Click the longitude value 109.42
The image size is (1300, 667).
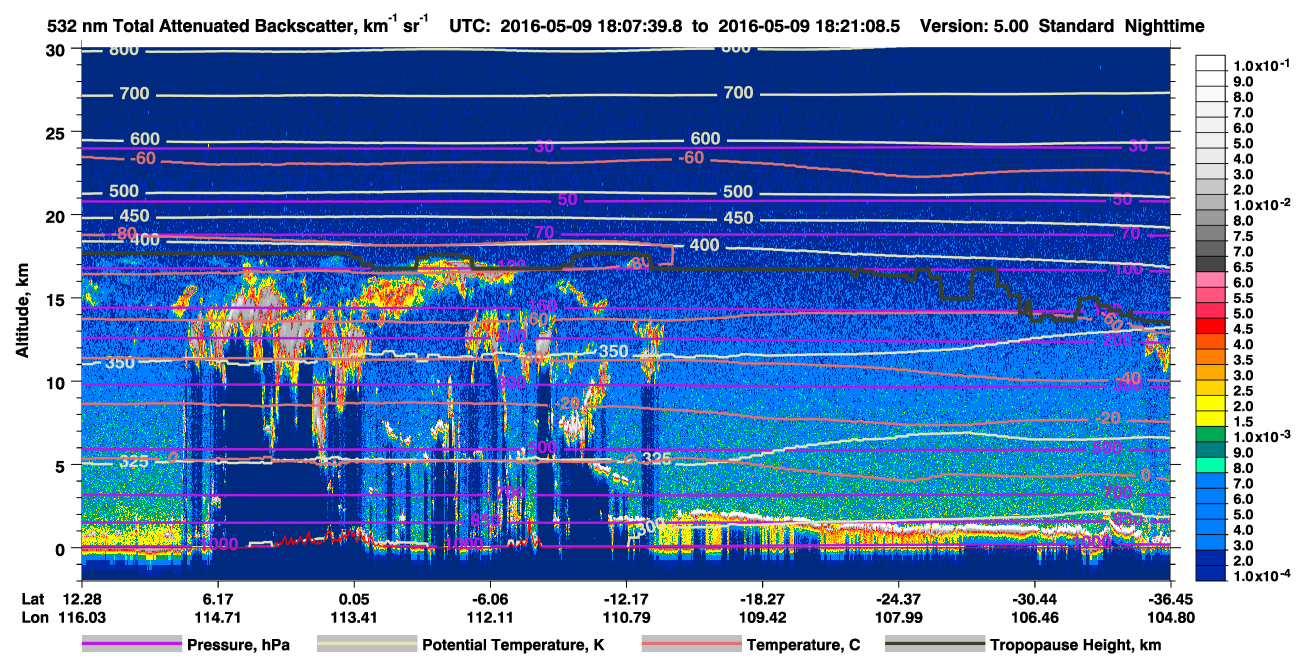[x=762, y=617]
